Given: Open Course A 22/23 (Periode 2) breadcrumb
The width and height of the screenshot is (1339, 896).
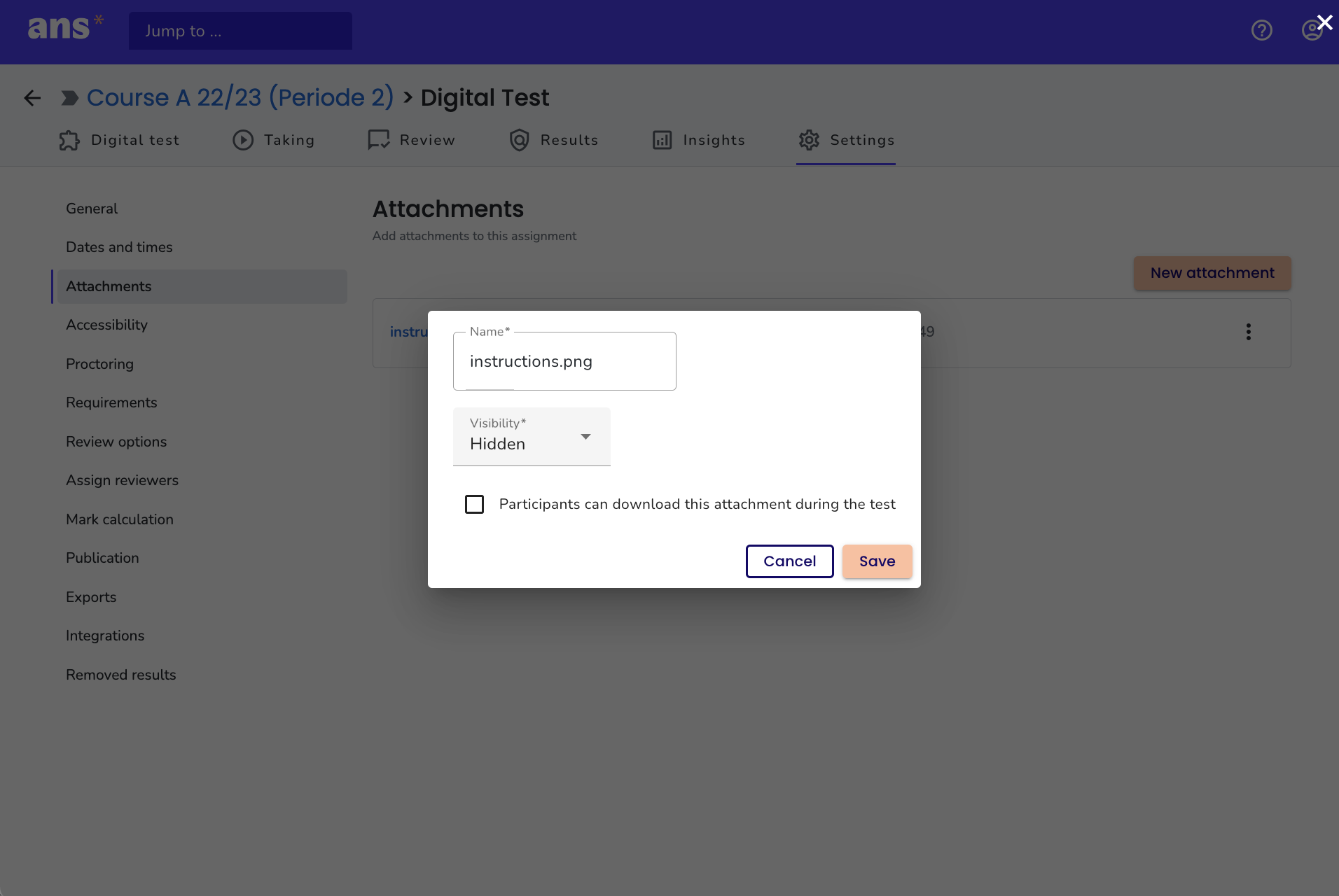Looking at the screenshot, I should tap(240, 97).
